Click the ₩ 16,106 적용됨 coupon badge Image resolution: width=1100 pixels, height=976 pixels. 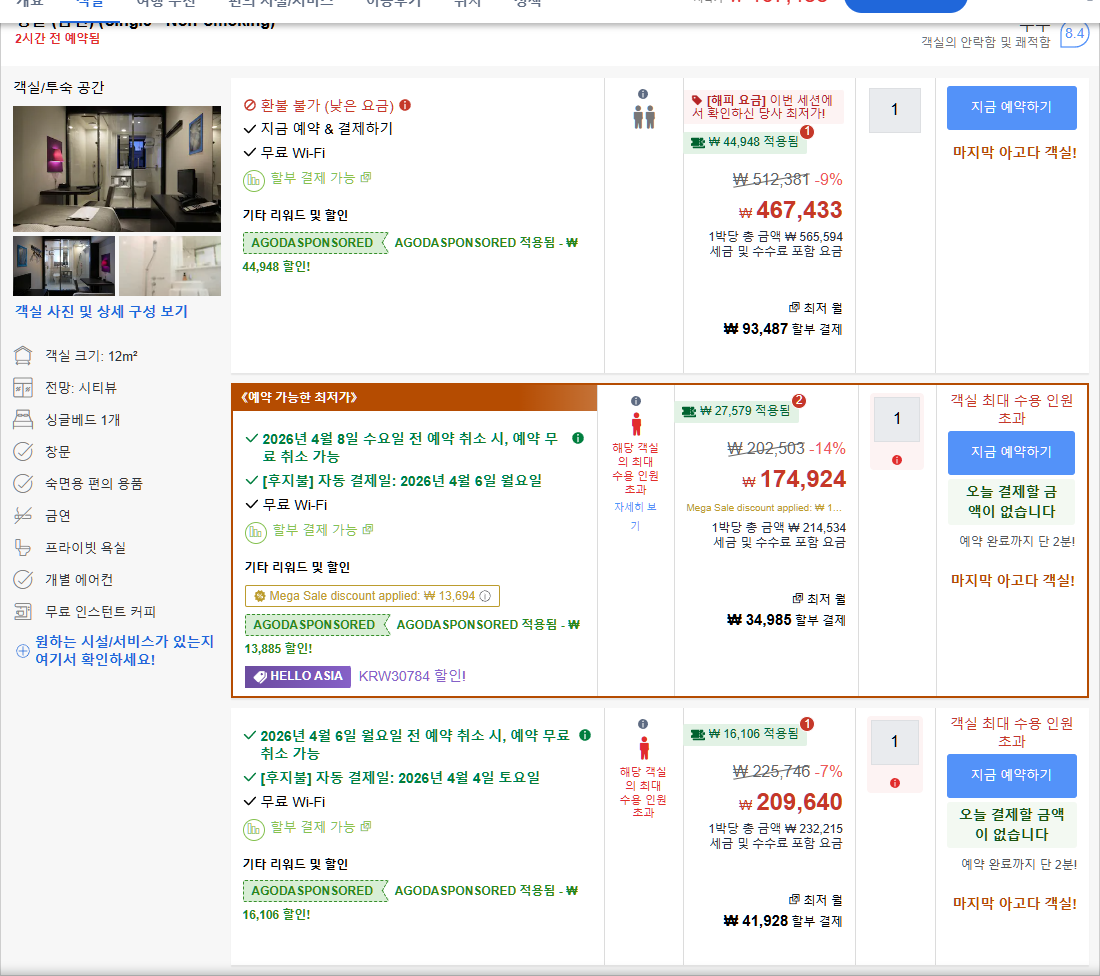[745, 734]
